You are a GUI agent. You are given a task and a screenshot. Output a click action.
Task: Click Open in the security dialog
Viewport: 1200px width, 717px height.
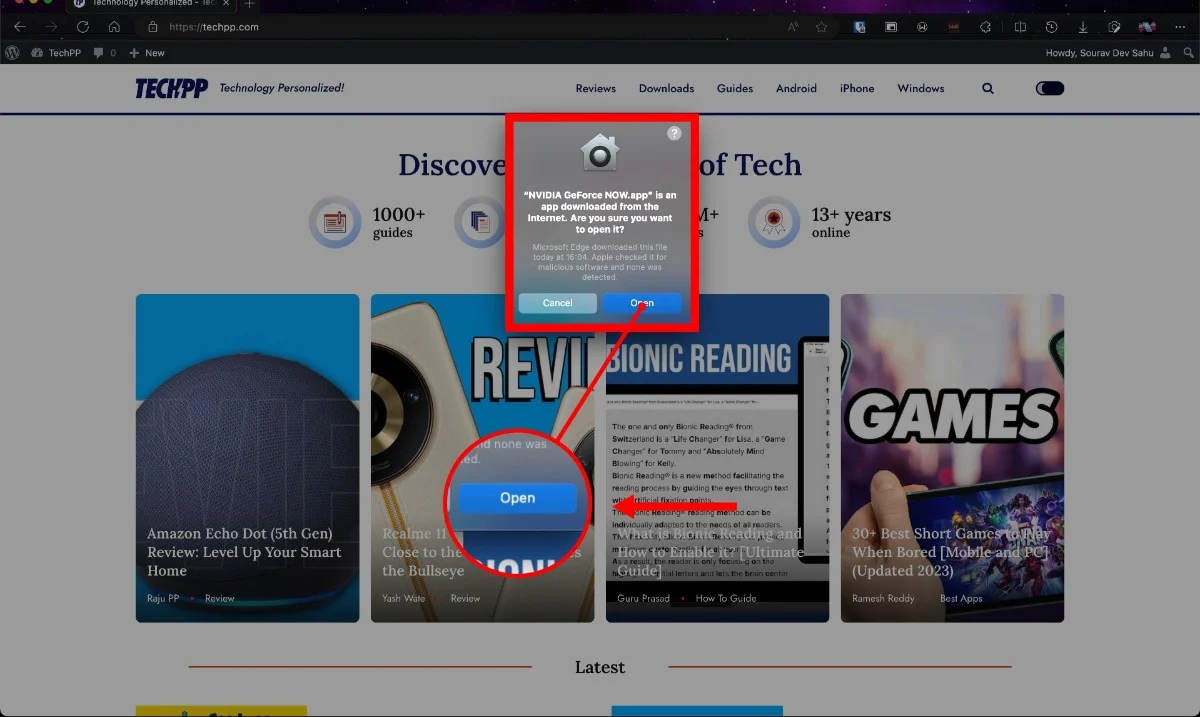pyautogui.click(x=642, y=303)
